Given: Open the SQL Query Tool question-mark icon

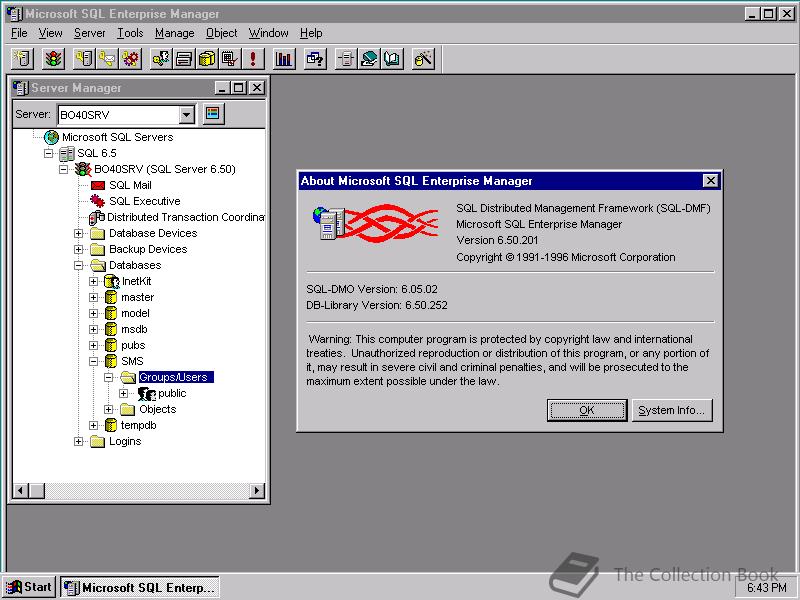Looking at the screenshot, I should pos(315,59).
